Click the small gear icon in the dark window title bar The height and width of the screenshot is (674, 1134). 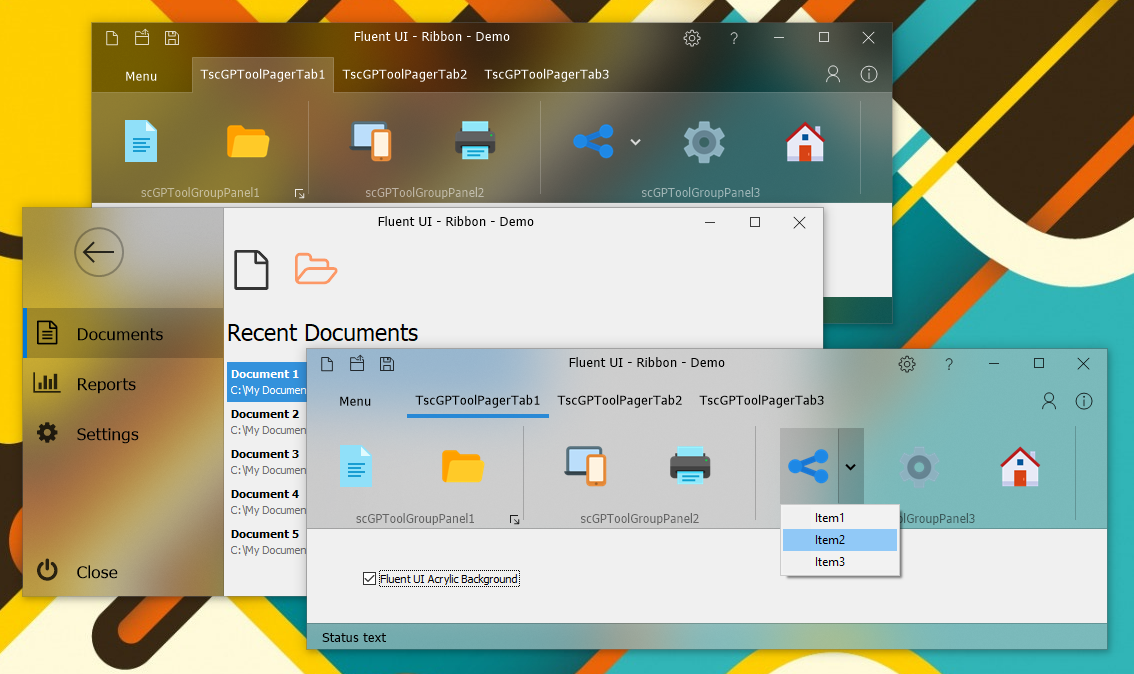[x=692, y=38]
